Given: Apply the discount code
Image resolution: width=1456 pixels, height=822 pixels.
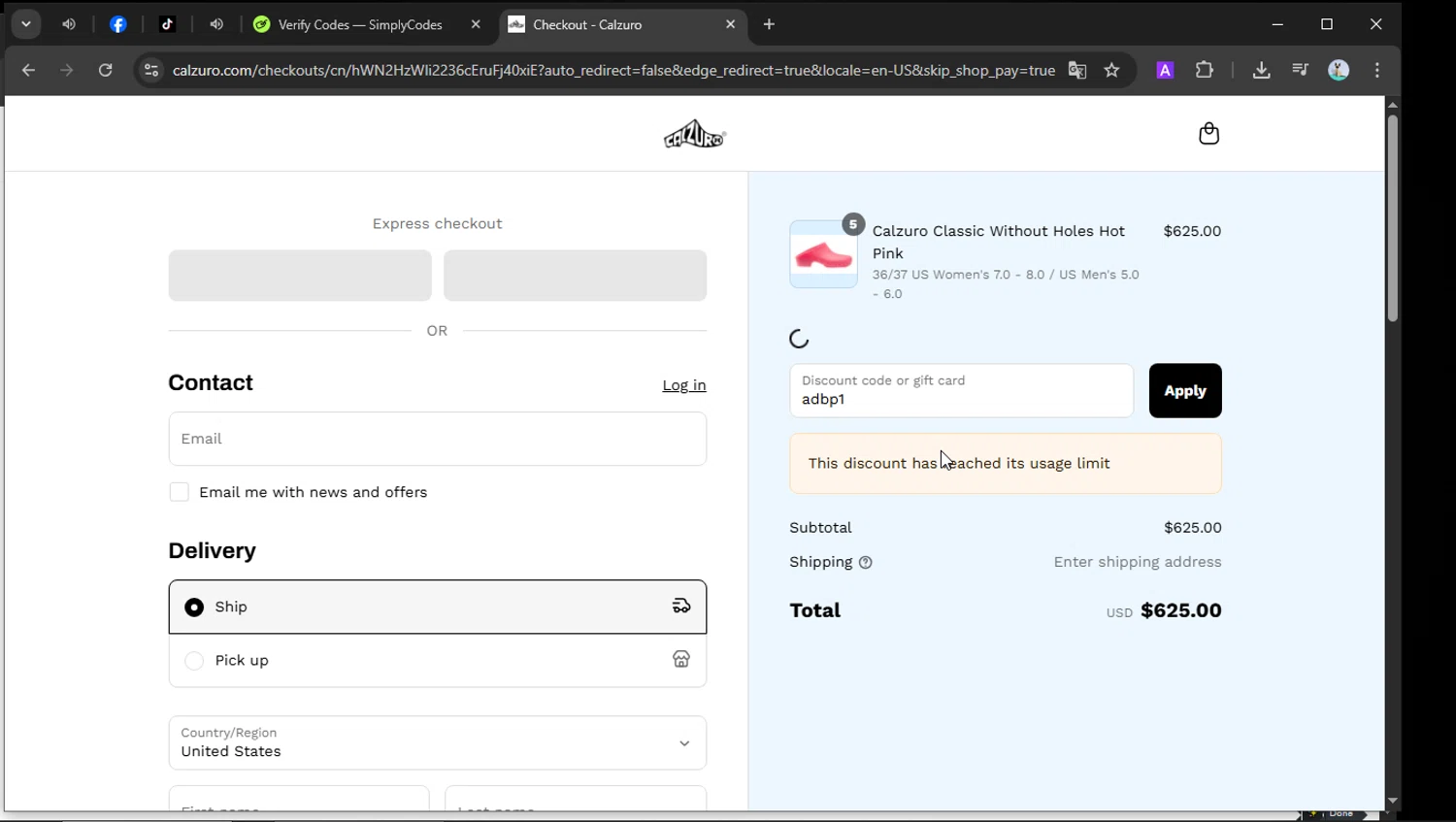Looking at the screenshot, I should click(x=1185, y=390).
